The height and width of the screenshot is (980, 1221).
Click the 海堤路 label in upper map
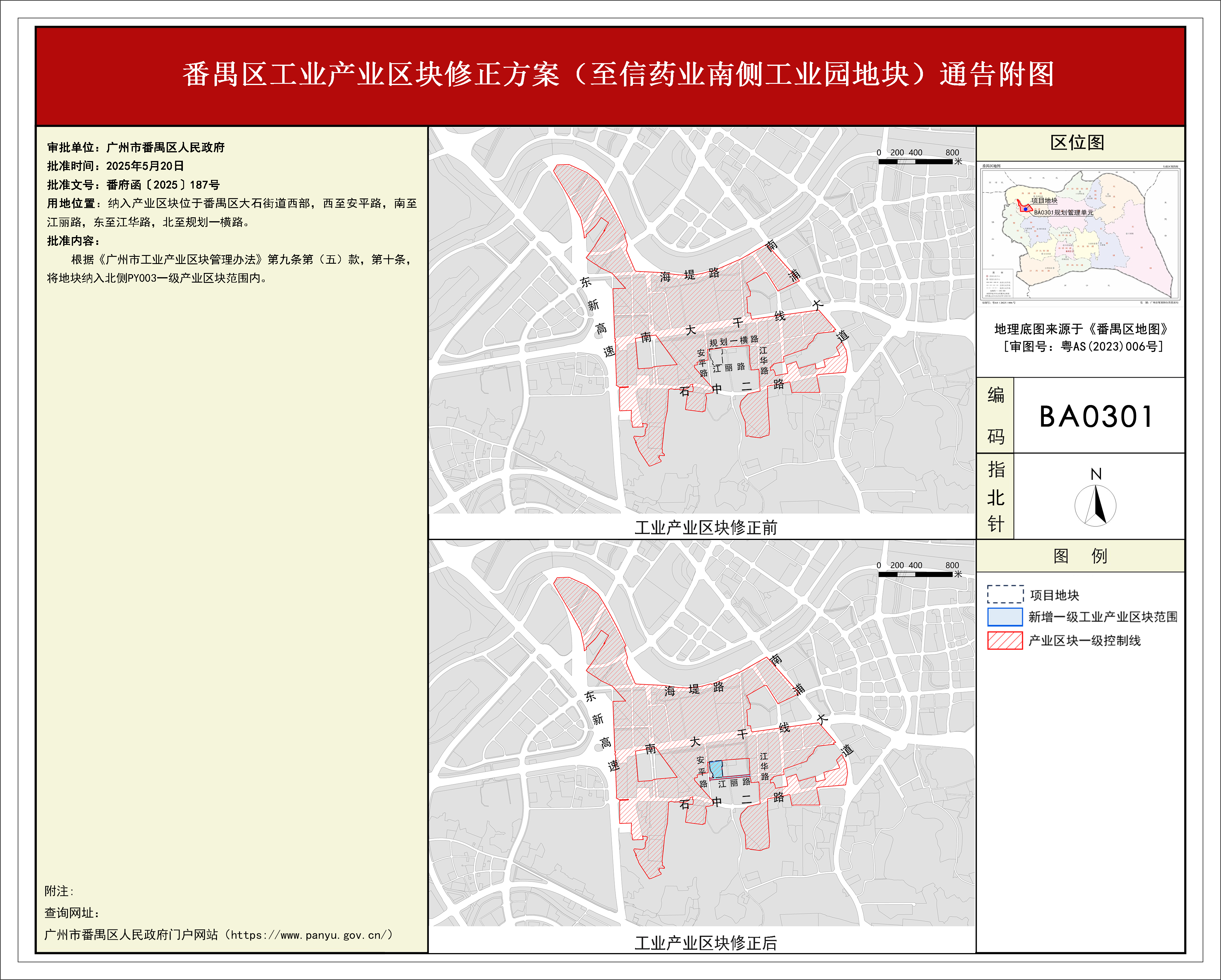point(689,275)
